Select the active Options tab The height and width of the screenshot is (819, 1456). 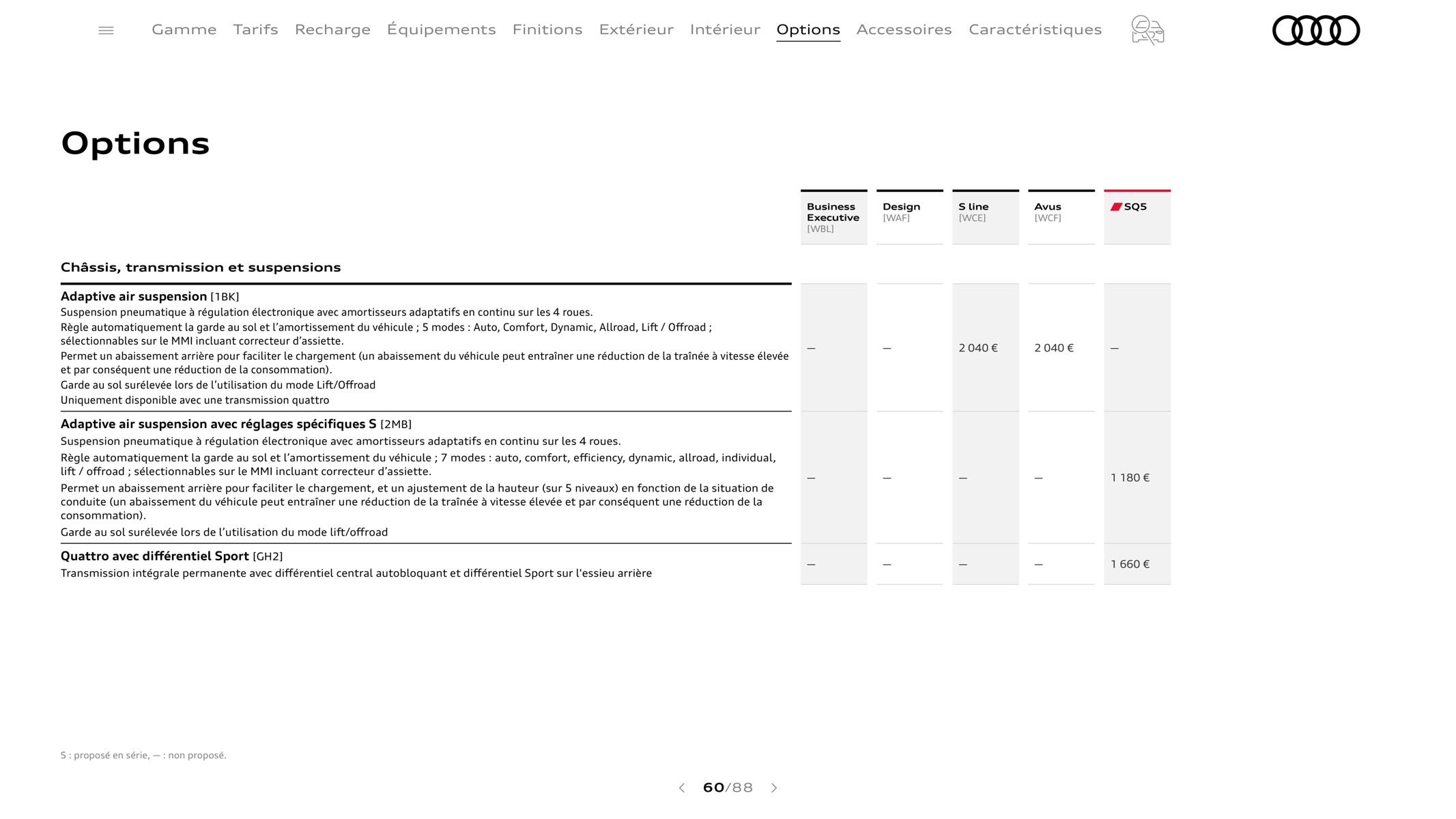pyautogui.click(x=808, y=30)
